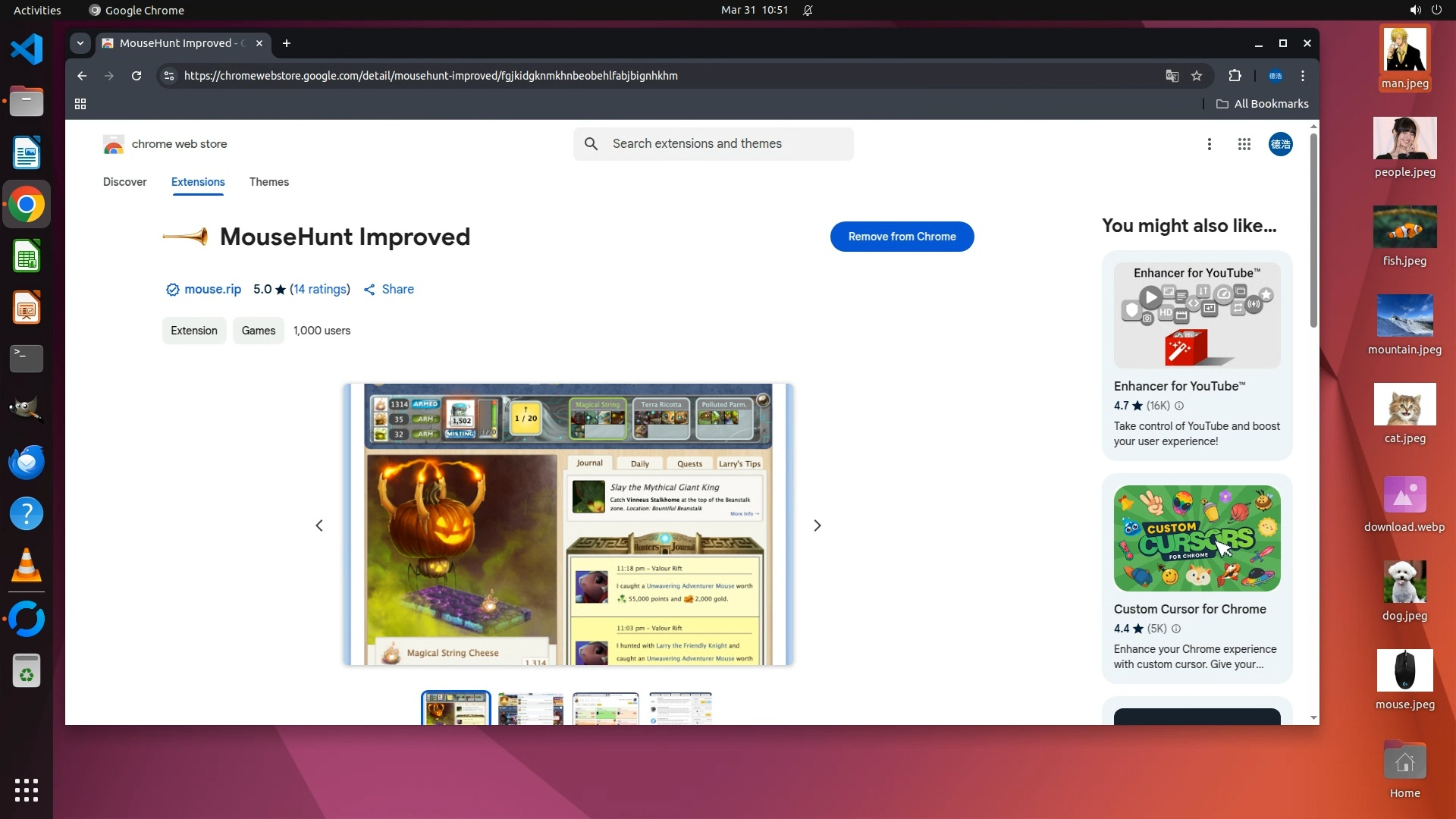Switch to the Discover tab

pyautogui.click(x=124, y=182)
